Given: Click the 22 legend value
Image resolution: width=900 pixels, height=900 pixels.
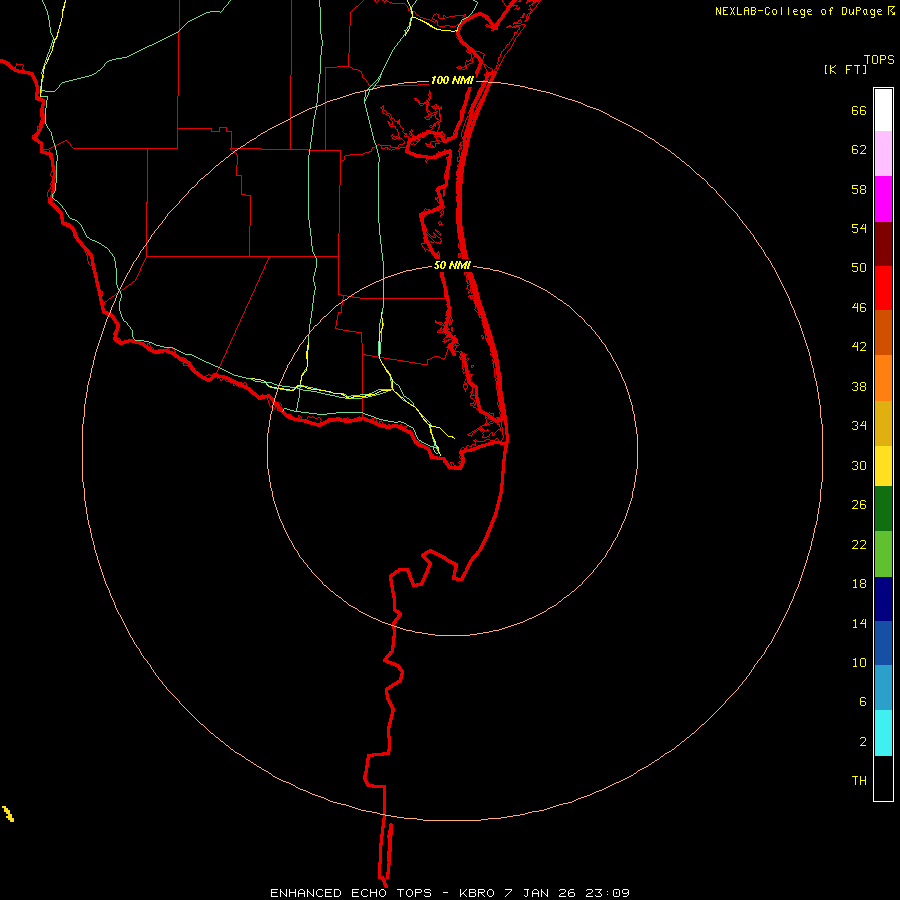Looking at the screenshot, I should pyautogui.click(x=859, y=544).
